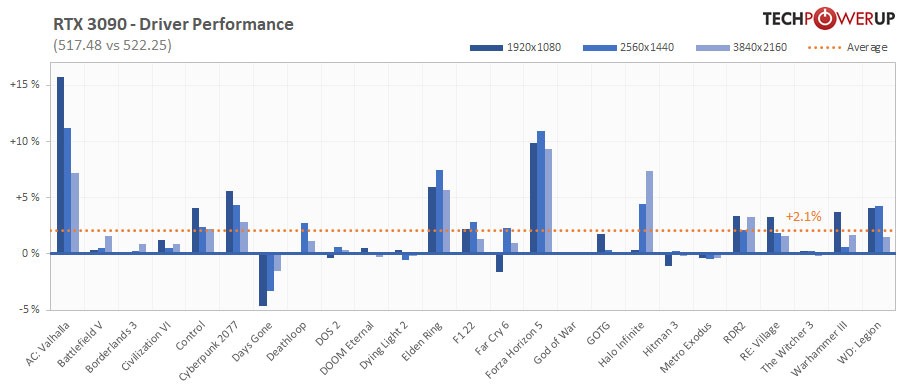
Task: Click the God of War axis label
Action: pos(556,343)
